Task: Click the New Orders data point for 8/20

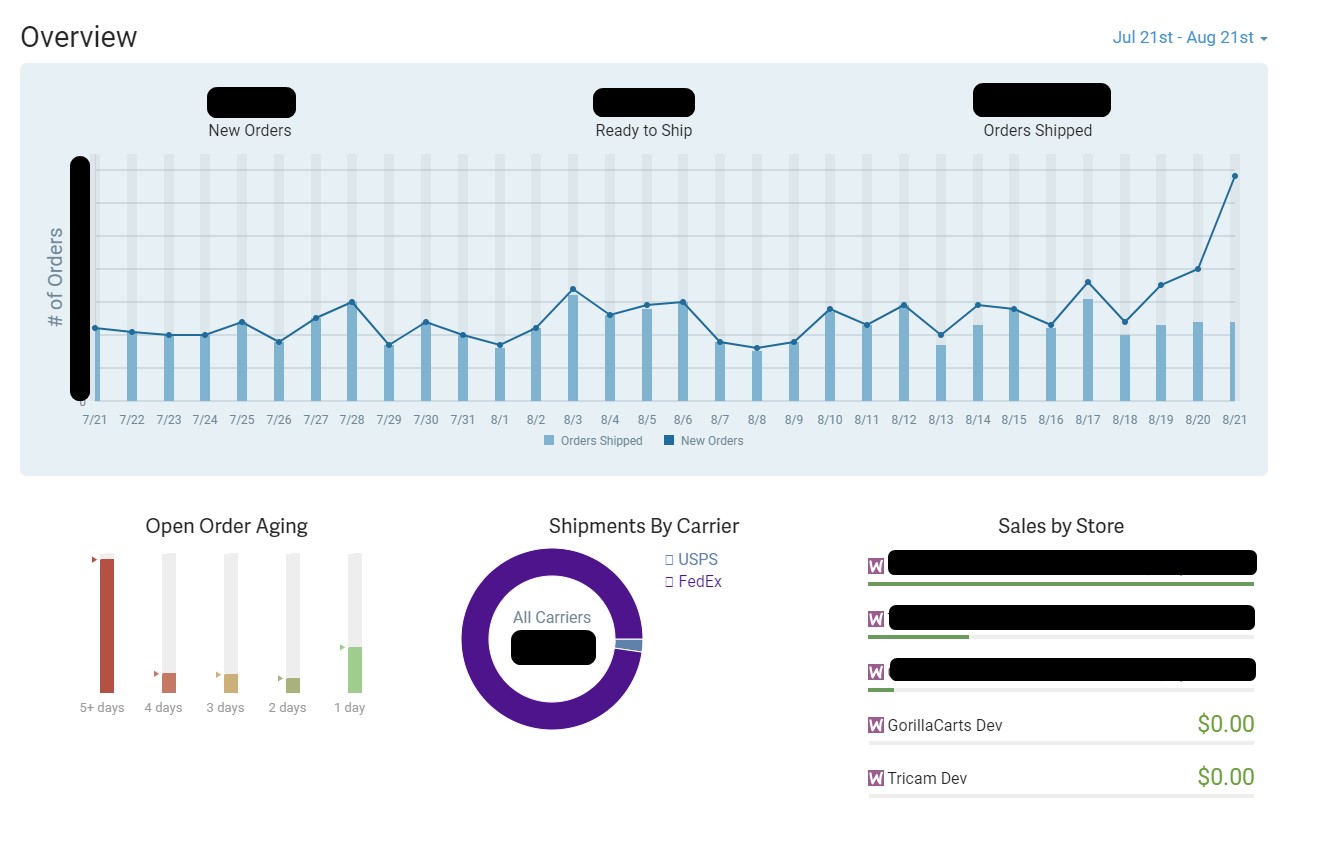Action: (x=1198, y=269)
